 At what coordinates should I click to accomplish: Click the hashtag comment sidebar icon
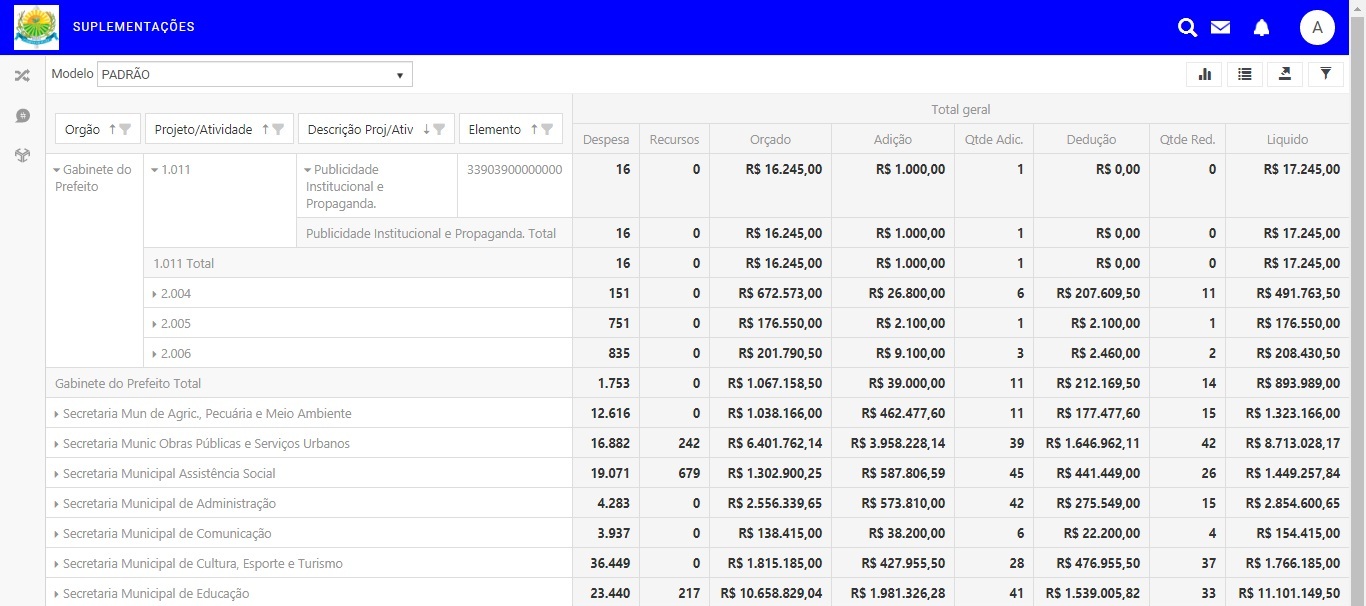[x=22, y=116]
